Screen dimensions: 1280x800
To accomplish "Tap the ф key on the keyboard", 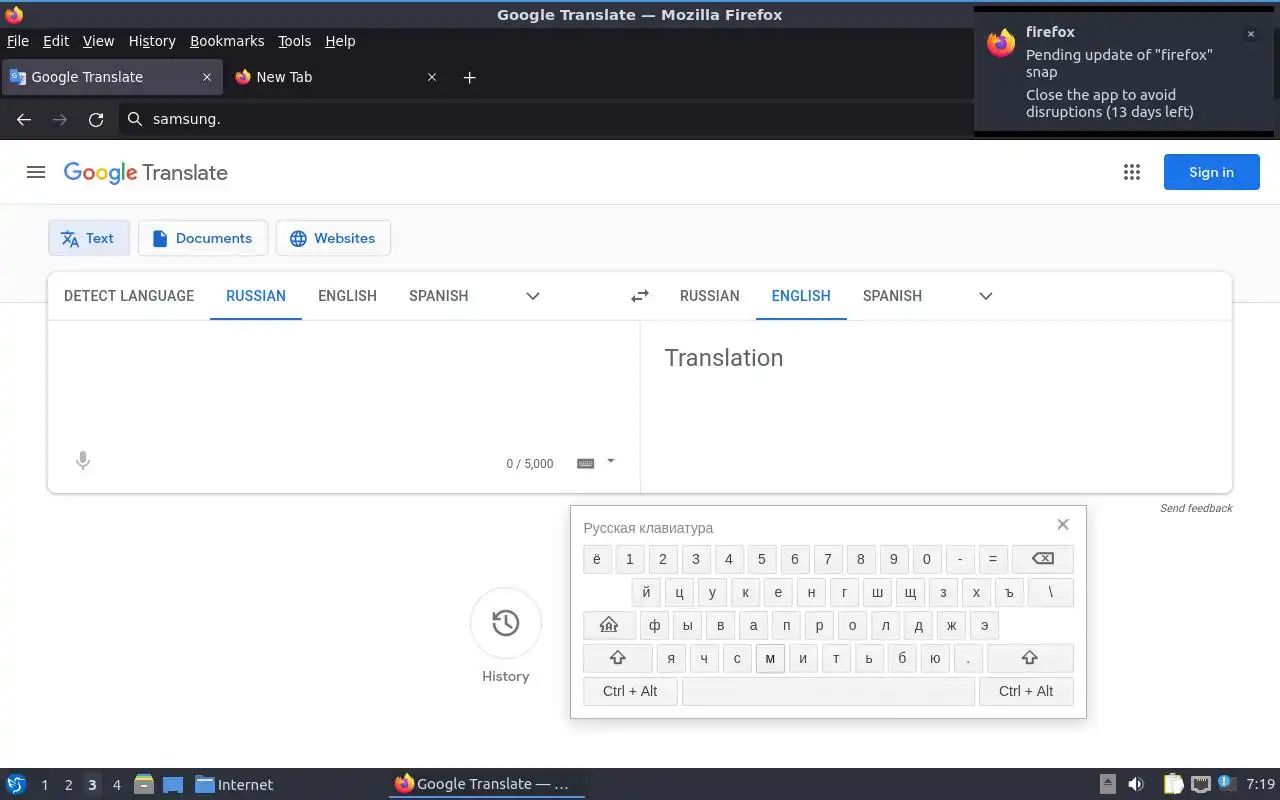I will pos(654,626).
